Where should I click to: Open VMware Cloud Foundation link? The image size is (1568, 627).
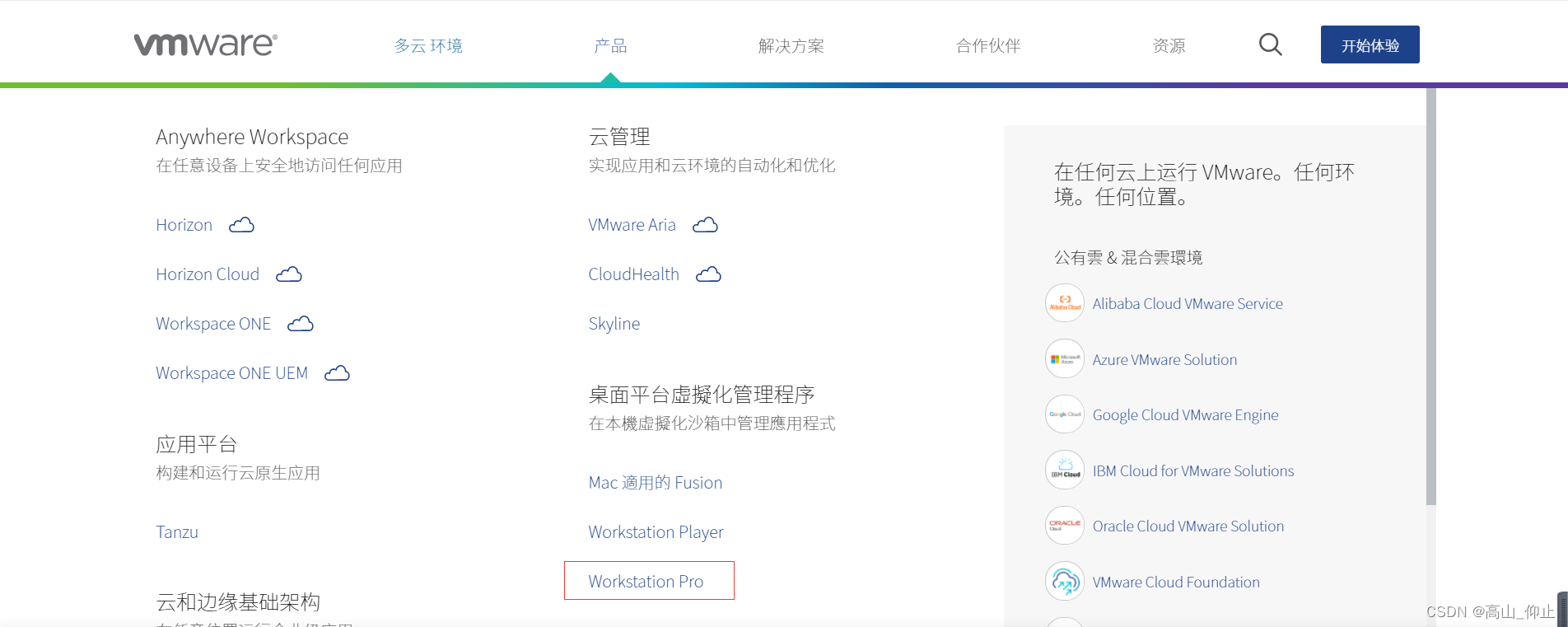click(1176, 583)
